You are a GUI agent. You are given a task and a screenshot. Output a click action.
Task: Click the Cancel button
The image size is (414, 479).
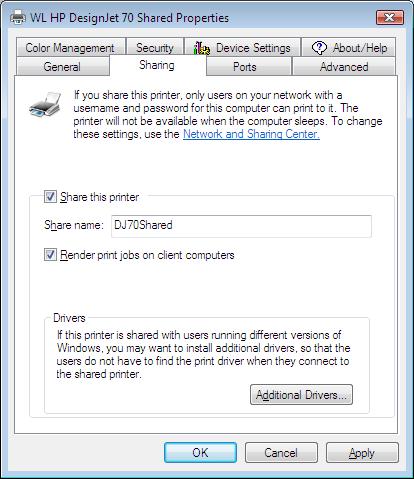(281, 453)
